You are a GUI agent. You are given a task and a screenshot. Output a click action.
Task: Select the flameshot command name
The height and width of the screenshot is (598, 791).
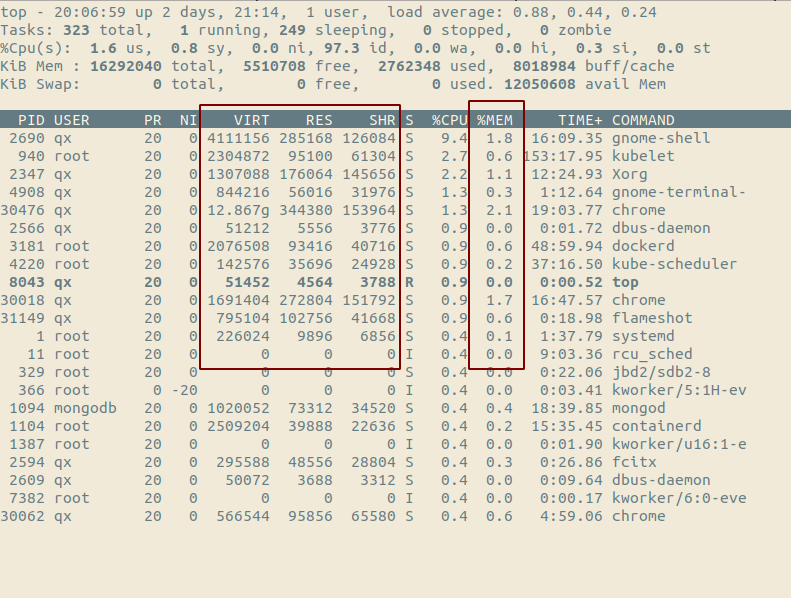tap(652, 318)
